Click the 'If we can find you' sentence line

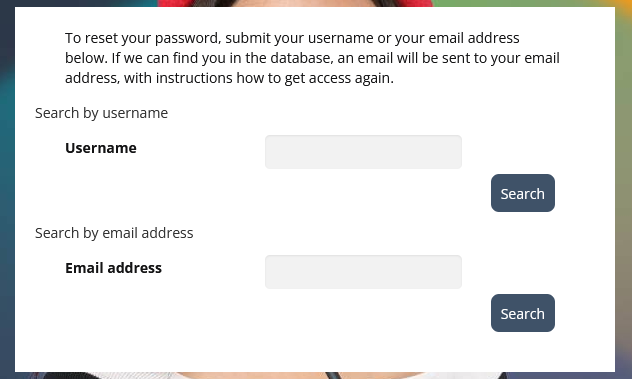(312, 58)
